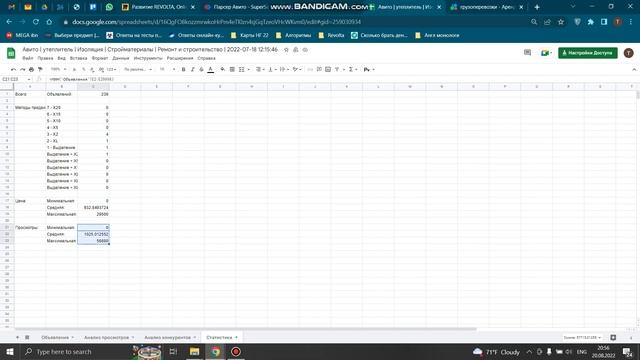Viewport: 640px width, 360px height.
Task: Open the Google Sheets home icon
Action: click(11, 53)
